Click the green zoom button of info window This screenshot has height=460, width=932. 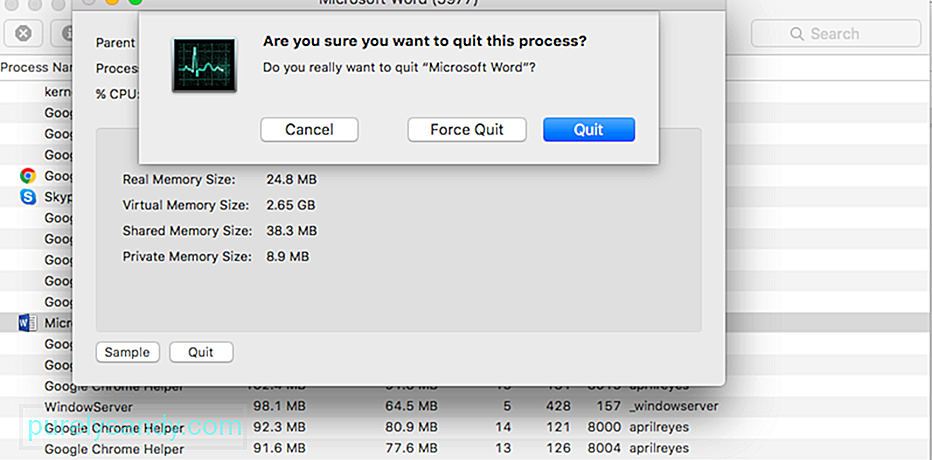(x=135, y=1)
